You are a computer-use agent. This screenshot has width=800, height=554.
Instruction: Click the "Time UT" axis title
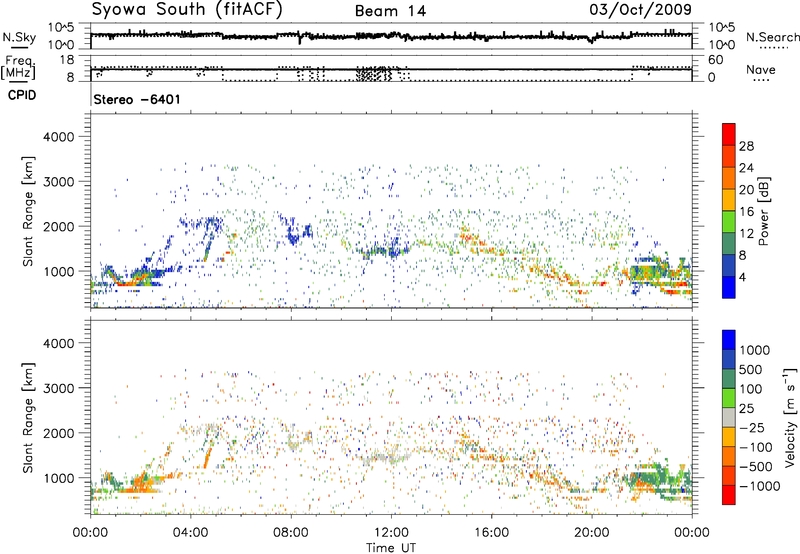(391, 548)
